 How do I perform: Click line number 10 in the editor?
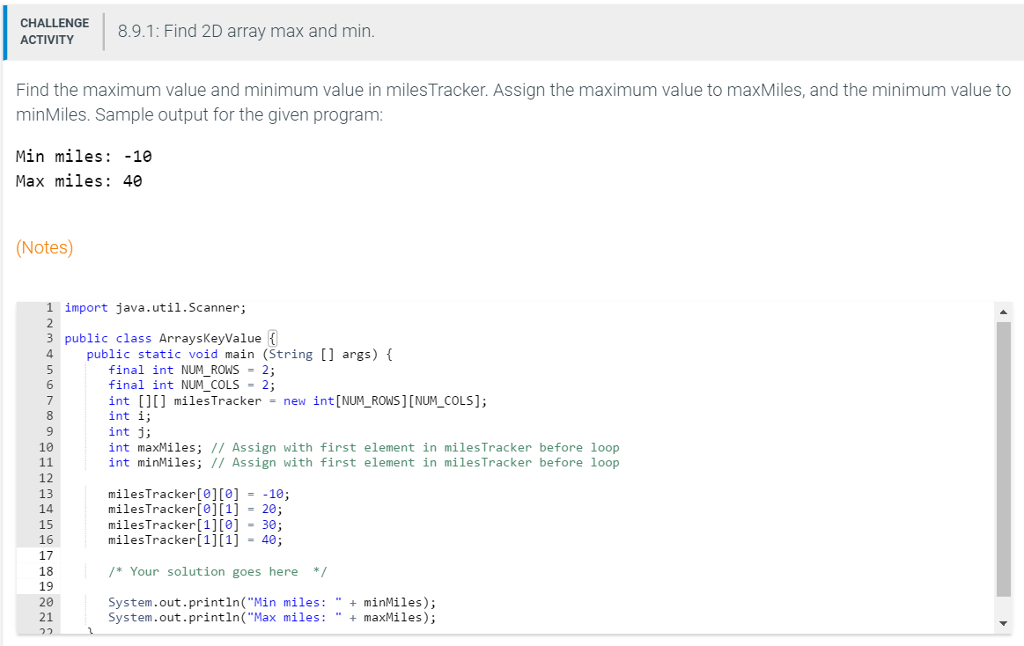[44, 447]
